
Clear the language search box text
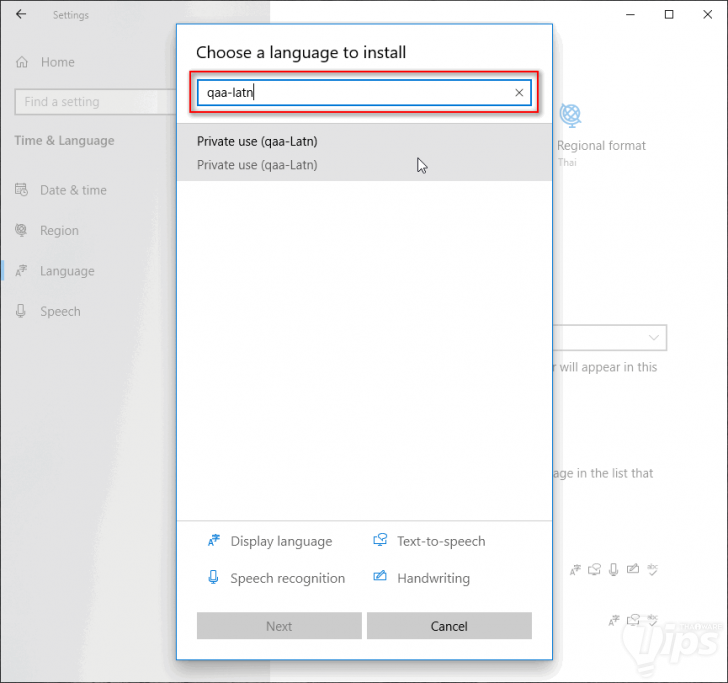(519, 93)
